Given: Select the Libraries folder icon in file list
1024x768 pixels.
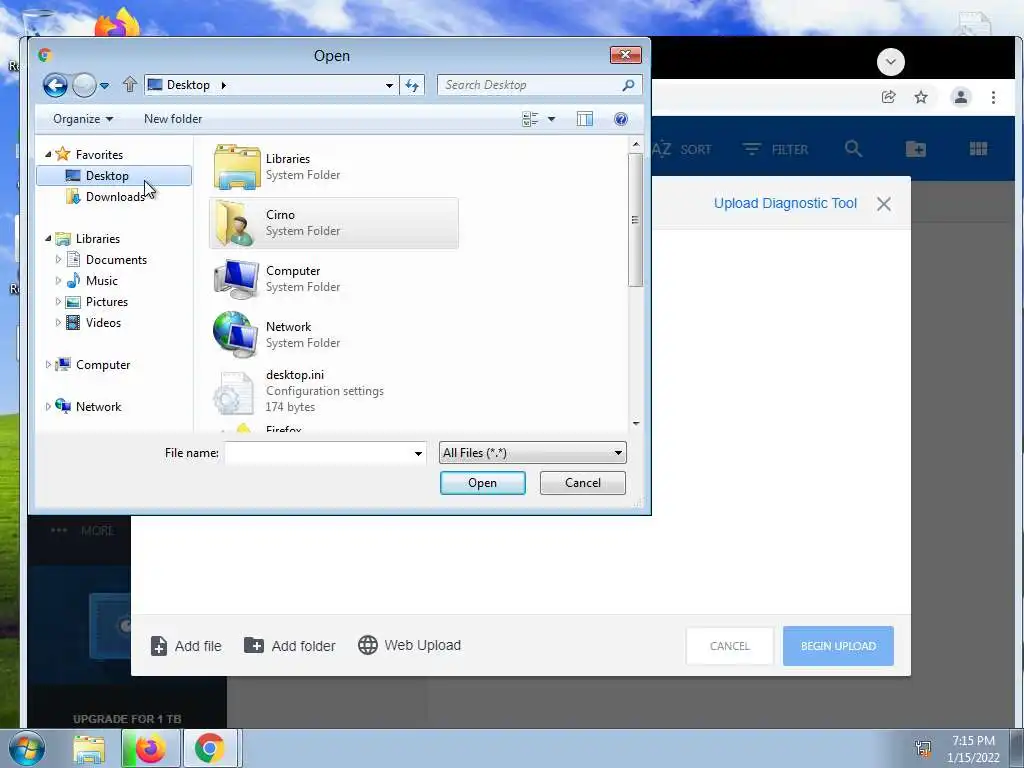Looking at the screenshot, I should (236, 167).
